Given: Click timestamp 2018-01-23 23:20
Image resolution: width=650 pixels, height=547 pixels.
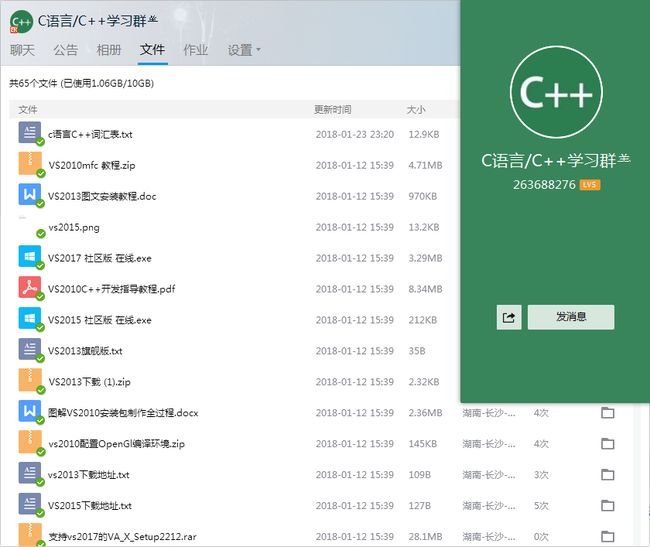Looking at the screenshot, I should [354, 134].
